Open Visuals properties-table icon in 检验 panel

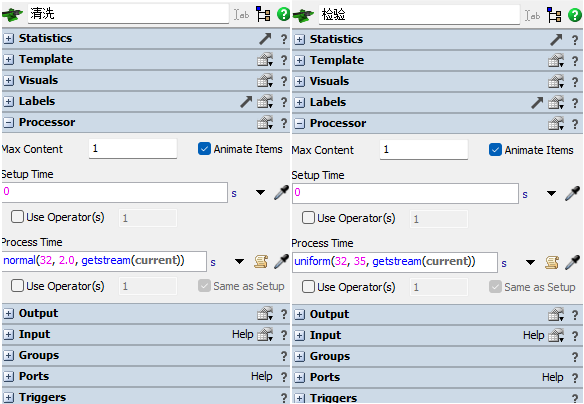[556, 81]
